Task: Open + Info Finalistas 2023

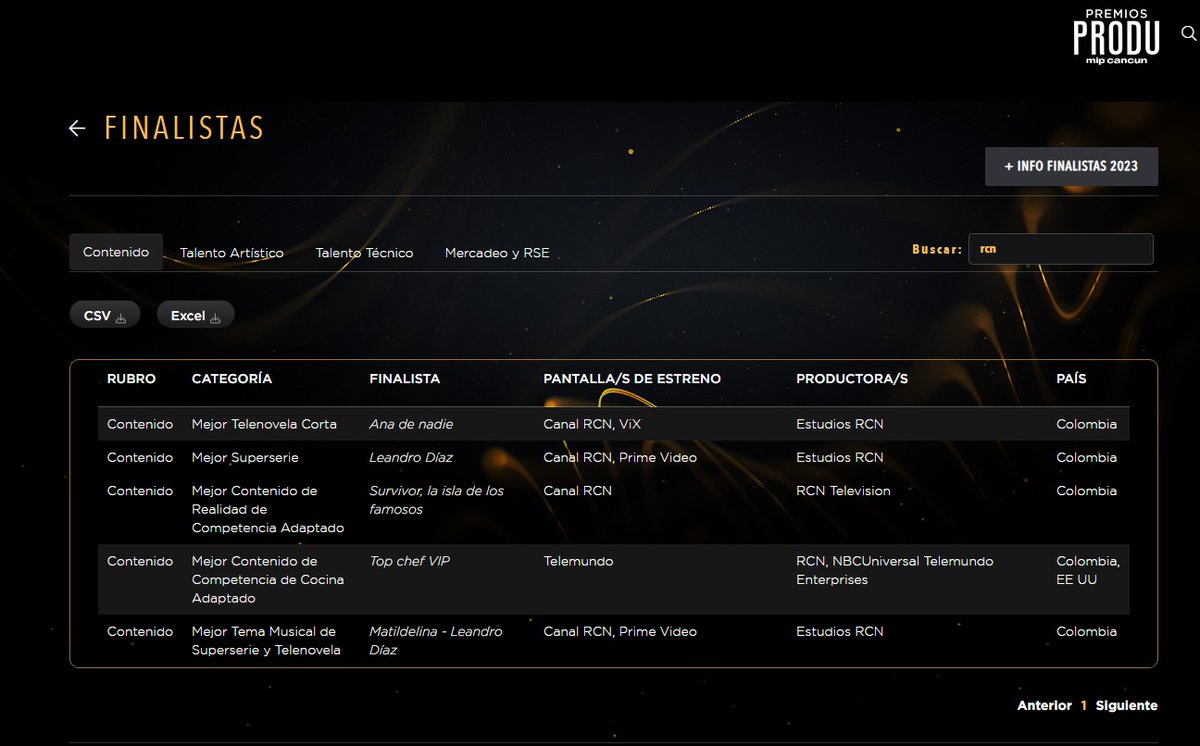Action: pos(1071,166)
